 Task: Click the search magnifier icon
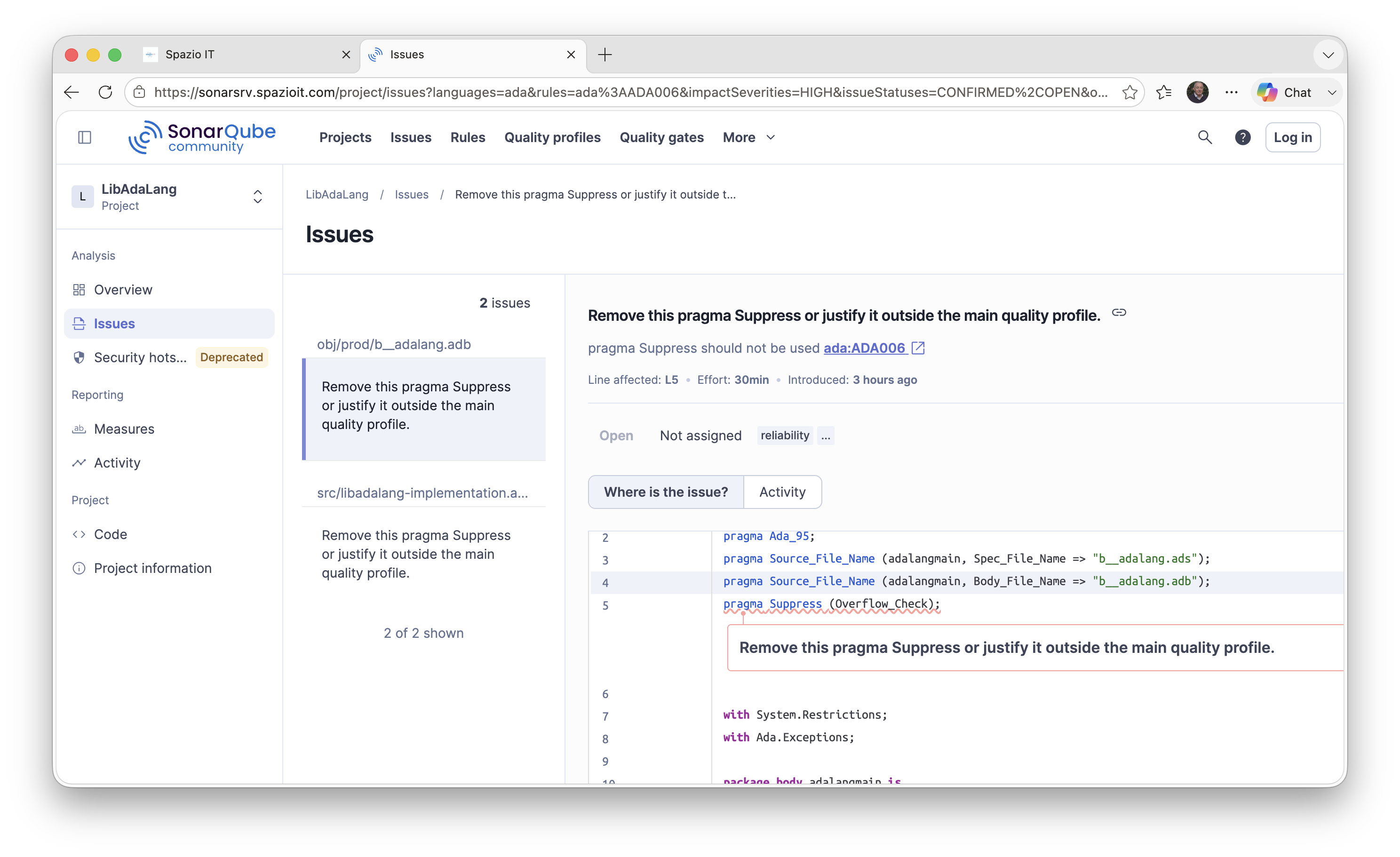(x=1205, y=137)
